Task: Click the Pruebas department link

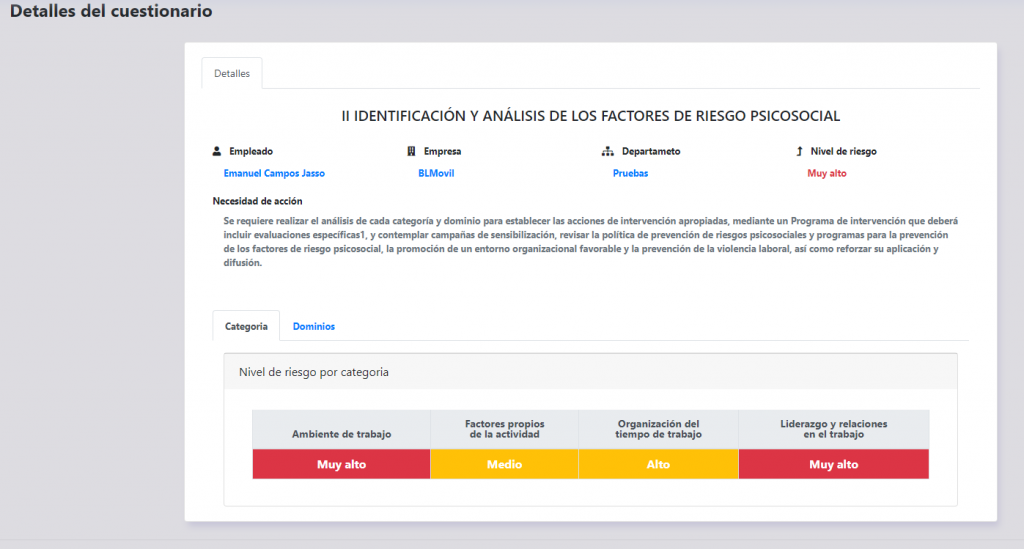Action: click(630, 173)
